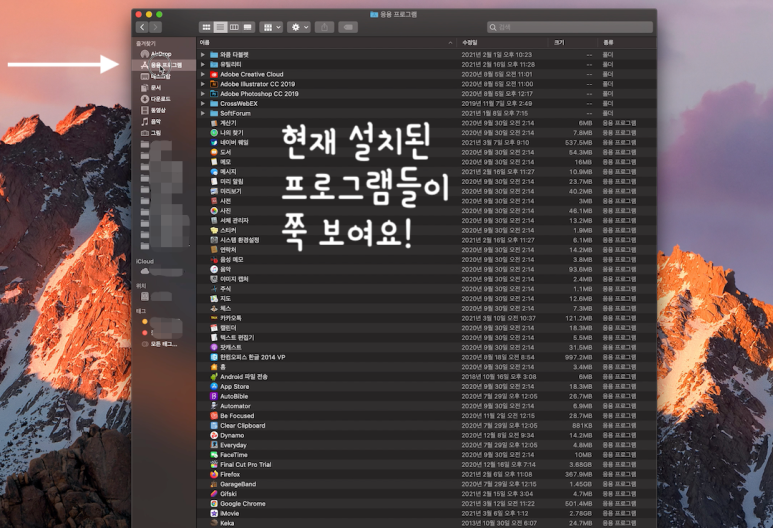Open 데스크탑 from the sidebar favorites
Viewport: 773px width, 528px height.
(155, 76)
